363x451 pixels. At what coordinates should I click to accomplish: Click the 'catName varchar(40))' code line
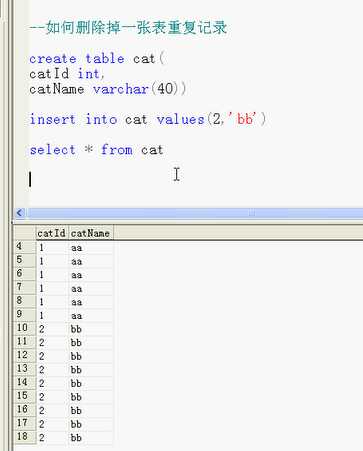[x=108, y=89]
